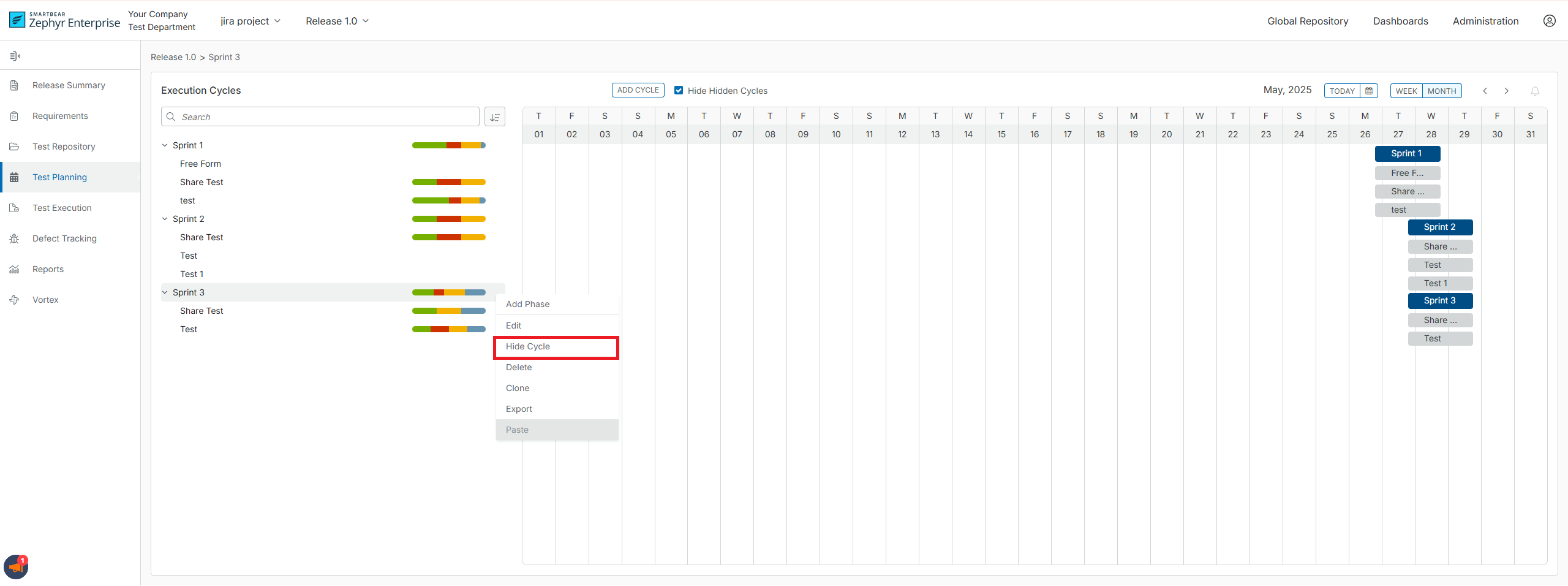1568x586 pixels.
Task: Open Test Execution from the sidebar
Action: coord(61,207)
